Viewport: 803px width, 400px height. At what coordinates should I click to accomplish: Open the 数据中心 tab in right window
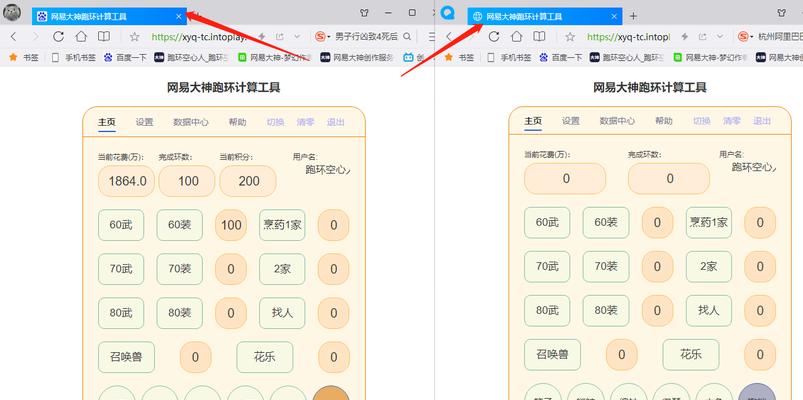pos(617,121)
